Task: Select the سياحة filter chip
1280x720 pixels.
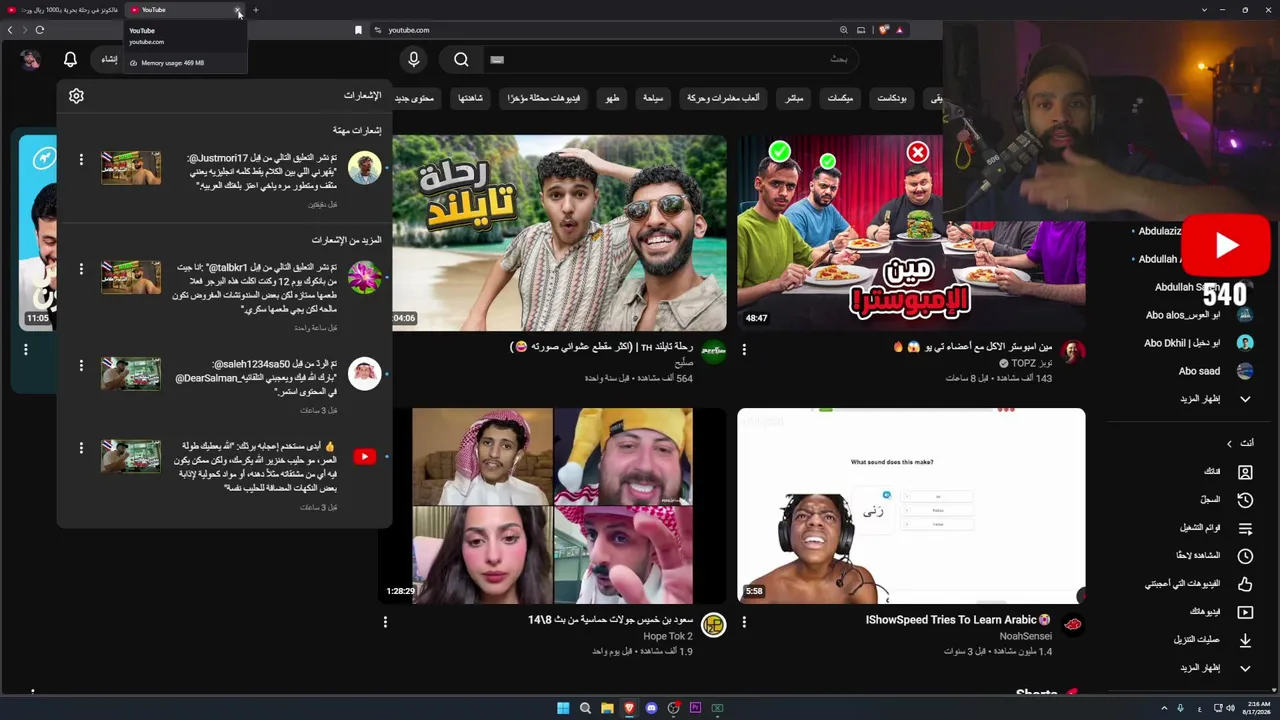Action: pyautogui.click(x=653, y=98)
